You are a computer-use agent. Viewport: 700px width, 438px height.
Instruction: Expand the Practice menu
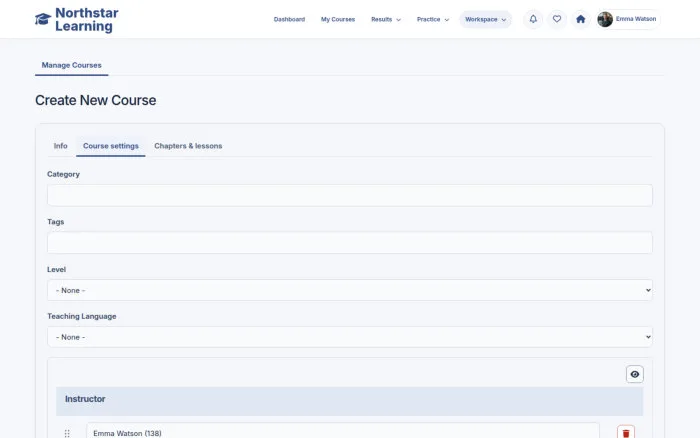pos(433,19)
